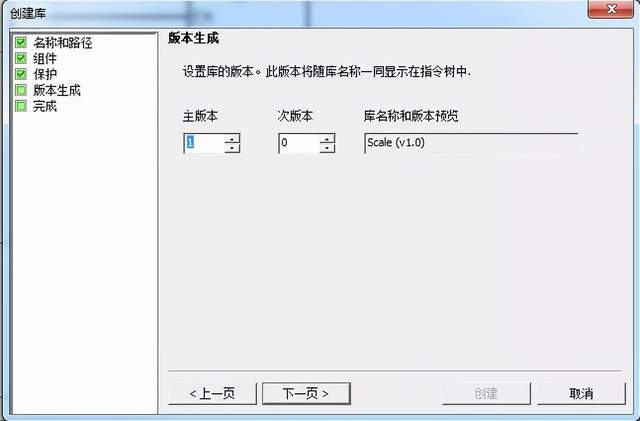Image resolution: width=640 pixels, height=421 pixels.
Task: Go back with <上一页 button
Action: 212,394
